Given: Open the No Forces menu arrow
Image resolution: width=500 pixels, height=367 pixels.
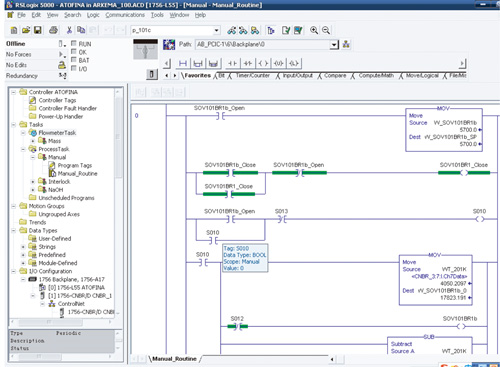Looking at the screenshot, I should [62, 54].
